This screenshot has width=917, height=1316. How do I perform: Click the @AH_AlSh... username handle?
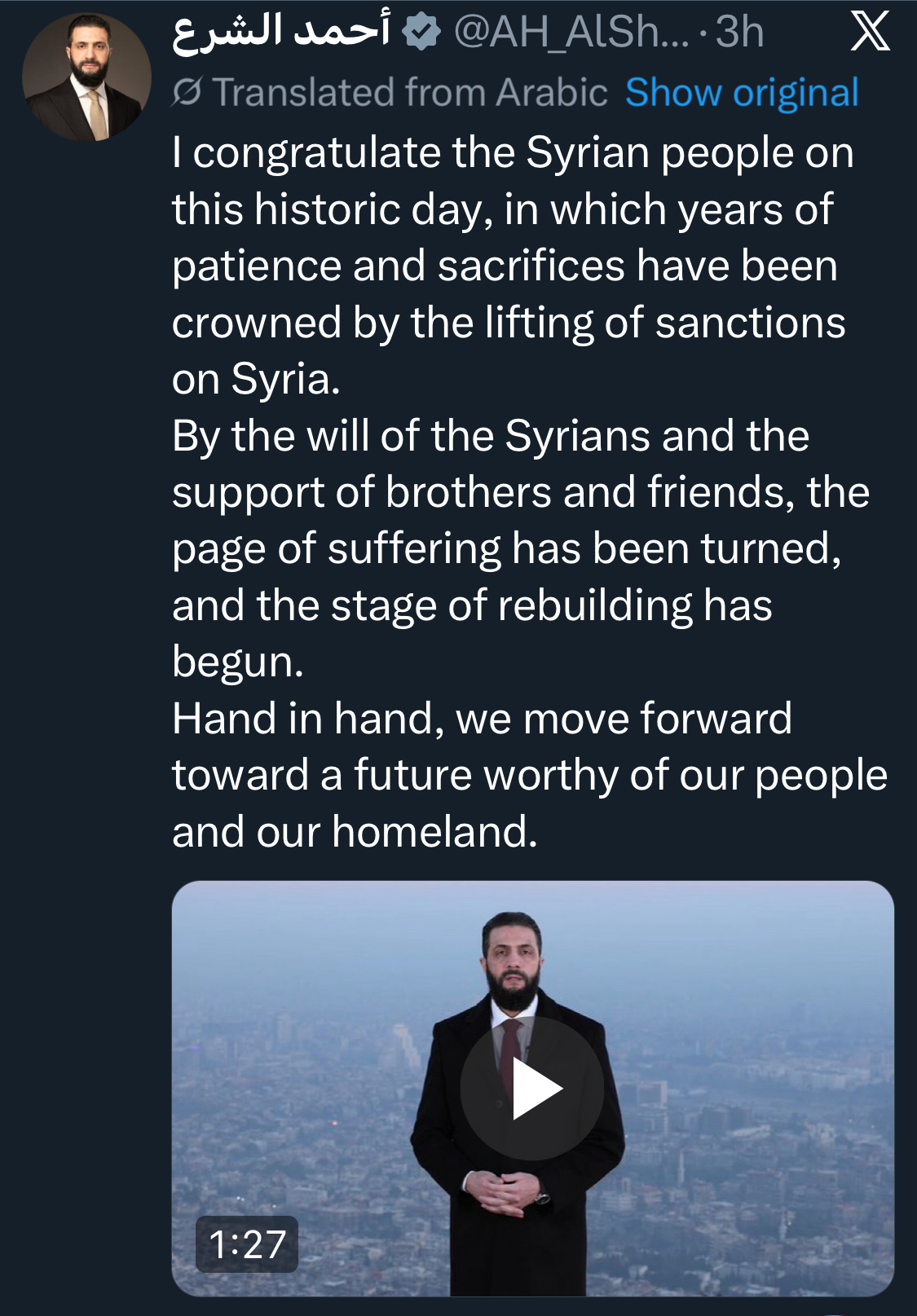[x=571, y=32]
